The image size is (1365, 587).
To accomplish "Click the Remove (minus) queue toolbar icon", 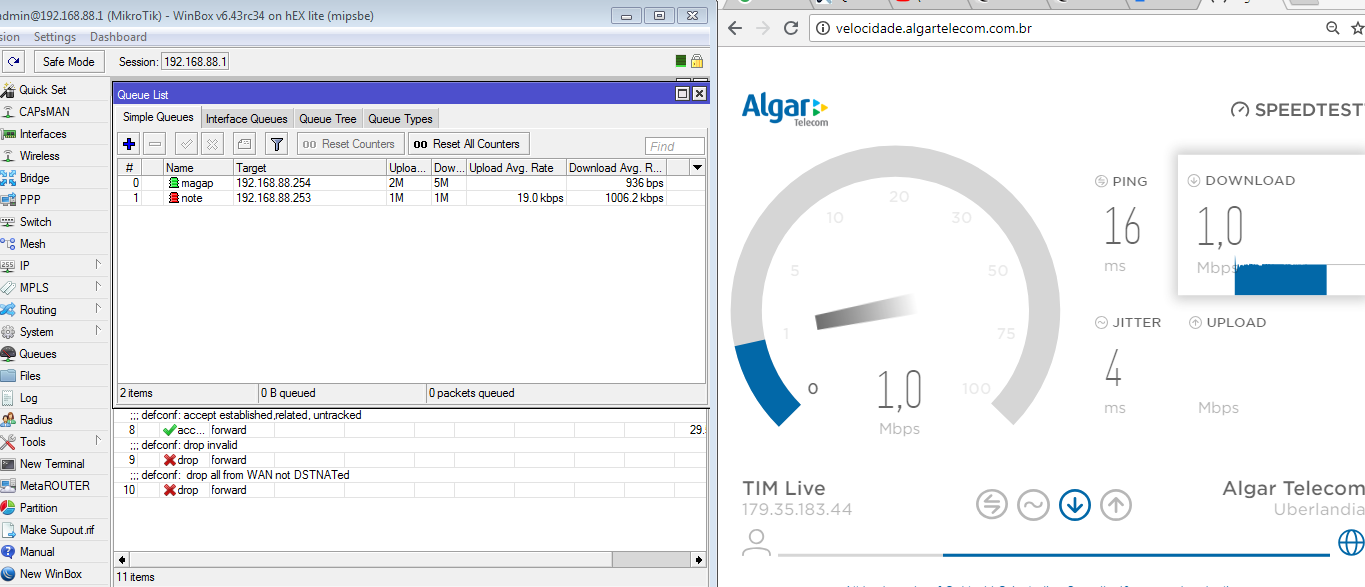I will click(154, 144).
